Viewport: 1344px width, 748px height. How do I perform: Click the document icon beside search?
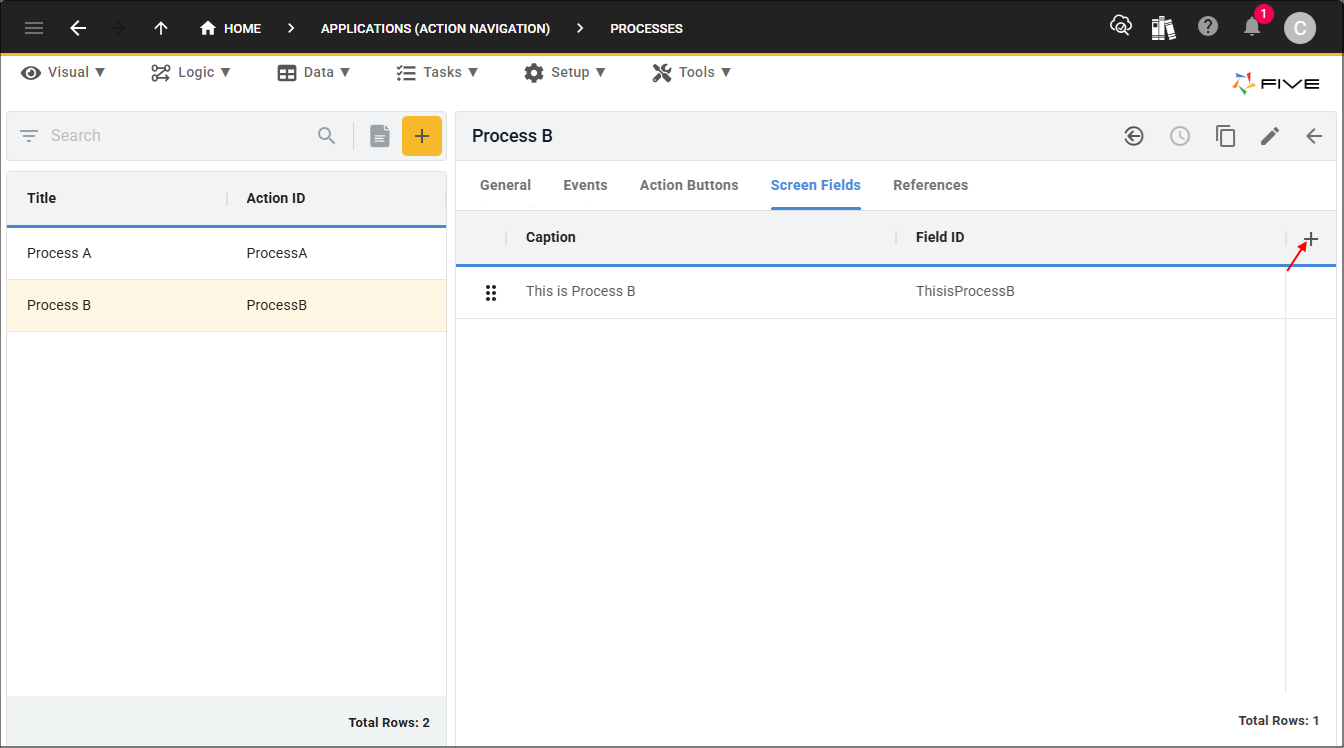380,136
